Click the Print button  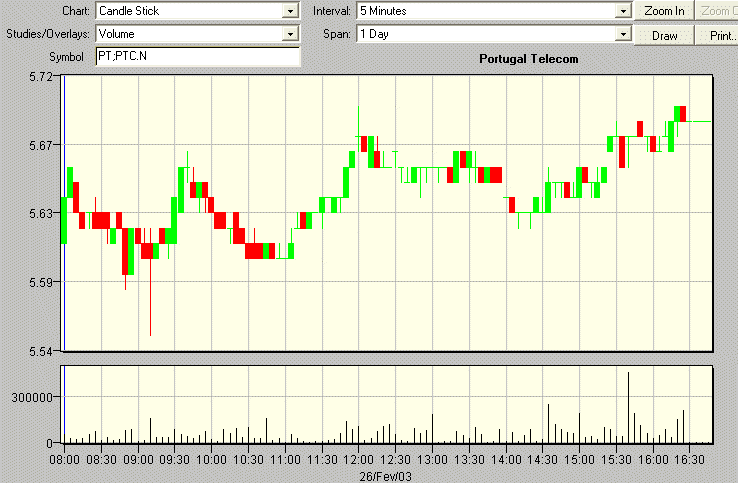pos(717,36)
